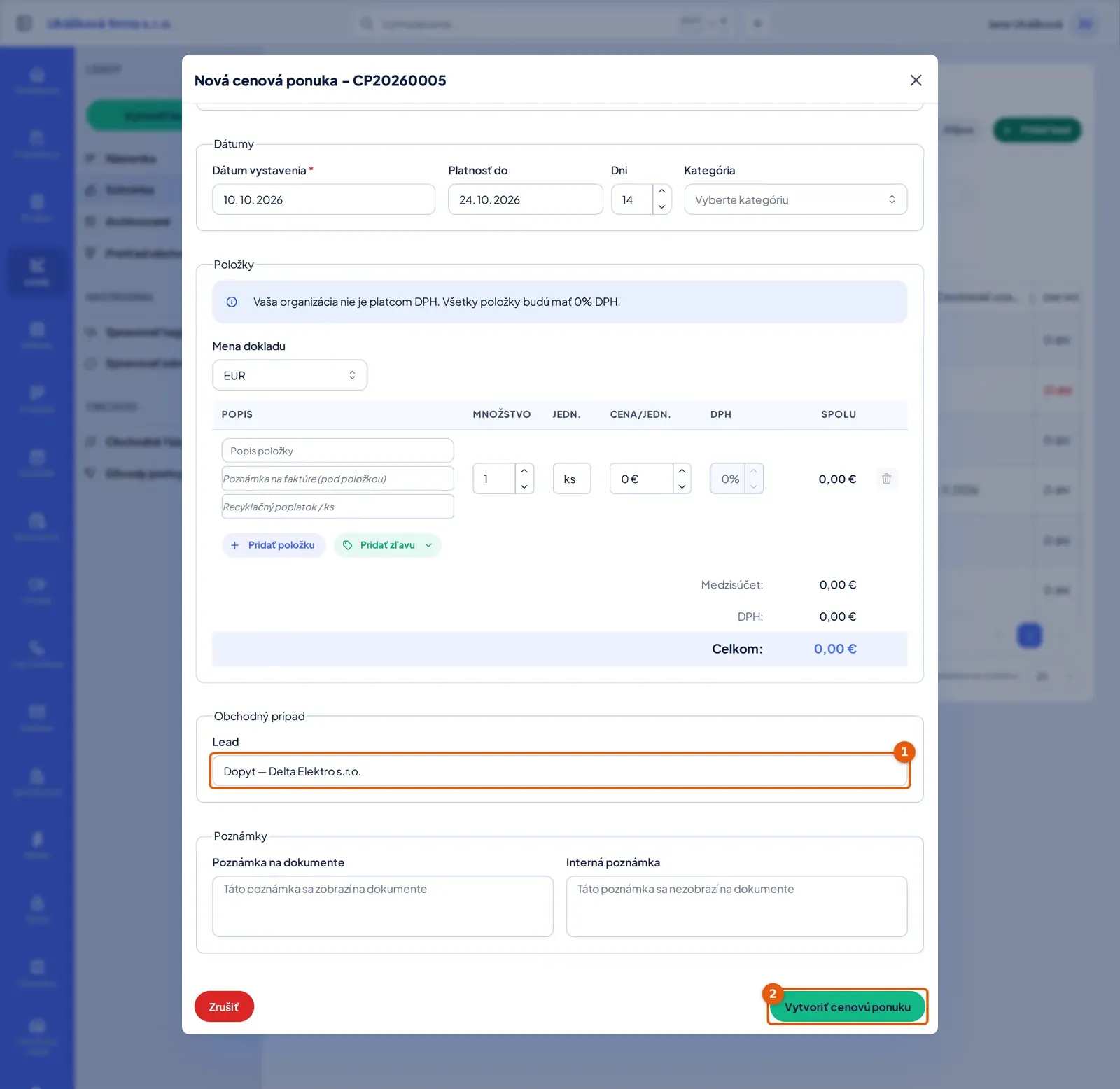Click the Poznámka na faktúre field

pyautogui.click(x=337, y=479)
